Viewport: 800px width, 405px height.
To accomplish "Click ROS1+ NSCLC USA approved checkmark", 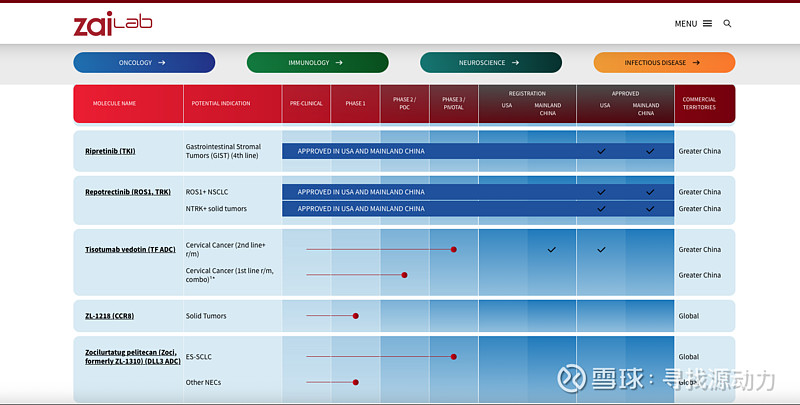I will coord(602,192).
